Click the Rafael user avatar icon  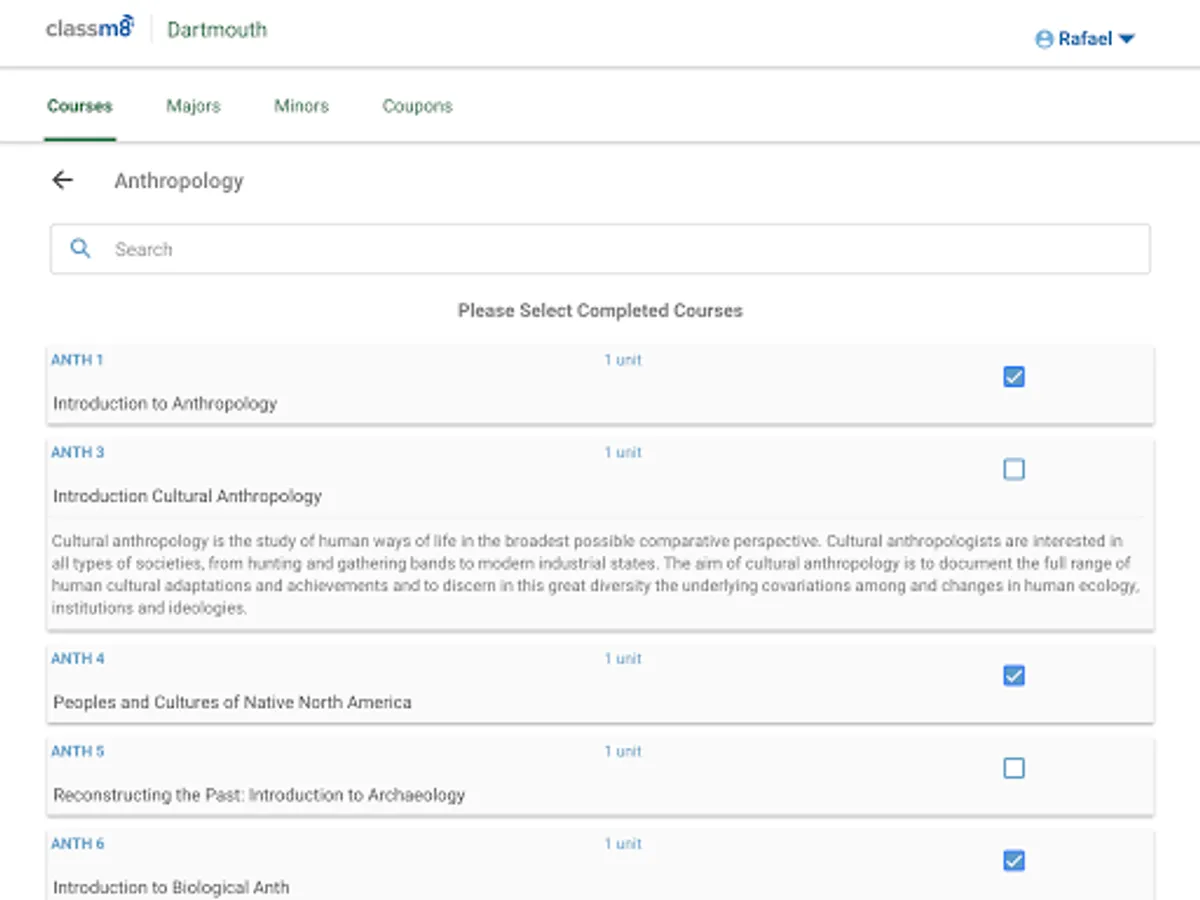pyautogui.click(x=1044, y=39)
